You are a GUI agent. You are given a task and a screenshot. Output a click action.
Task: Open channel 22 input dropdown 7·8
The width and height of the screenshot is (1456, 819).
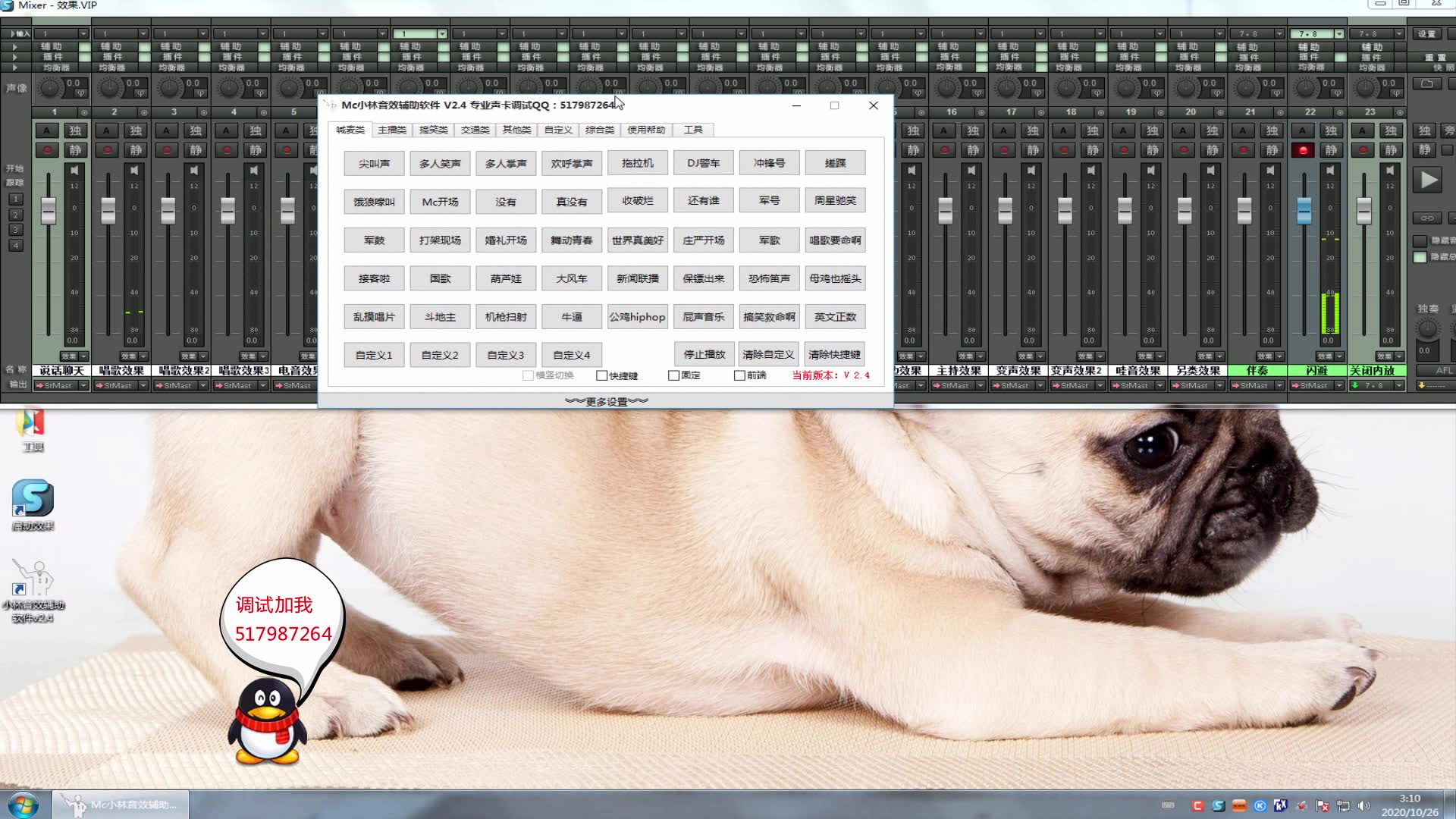1338,34
